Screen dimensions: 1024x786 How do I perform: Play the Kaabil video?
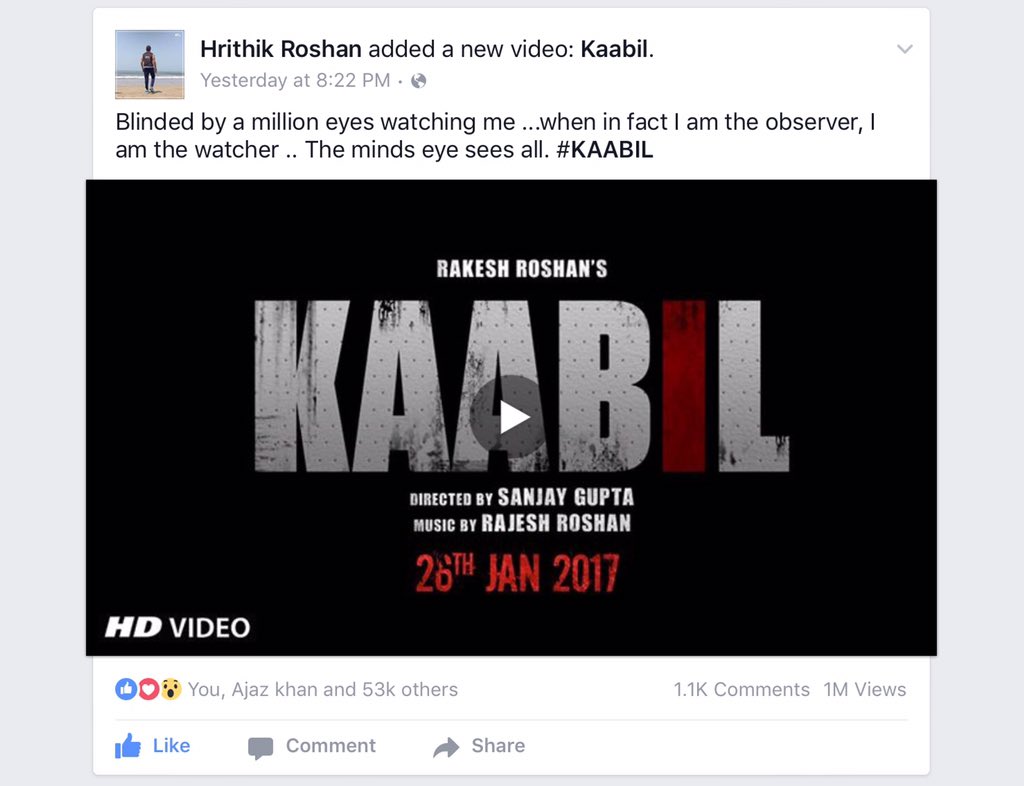[x=509, y=418]
